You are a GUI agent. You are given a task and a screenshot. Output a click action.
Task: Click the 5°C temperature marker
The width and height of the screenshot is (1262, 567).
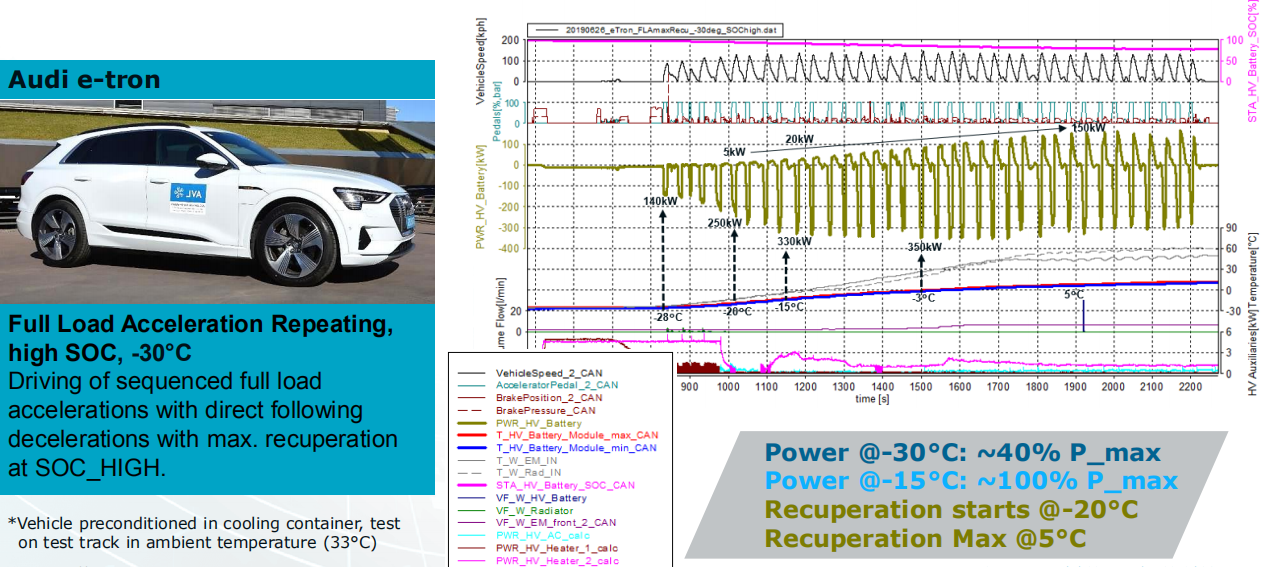tap(1073, 295)
